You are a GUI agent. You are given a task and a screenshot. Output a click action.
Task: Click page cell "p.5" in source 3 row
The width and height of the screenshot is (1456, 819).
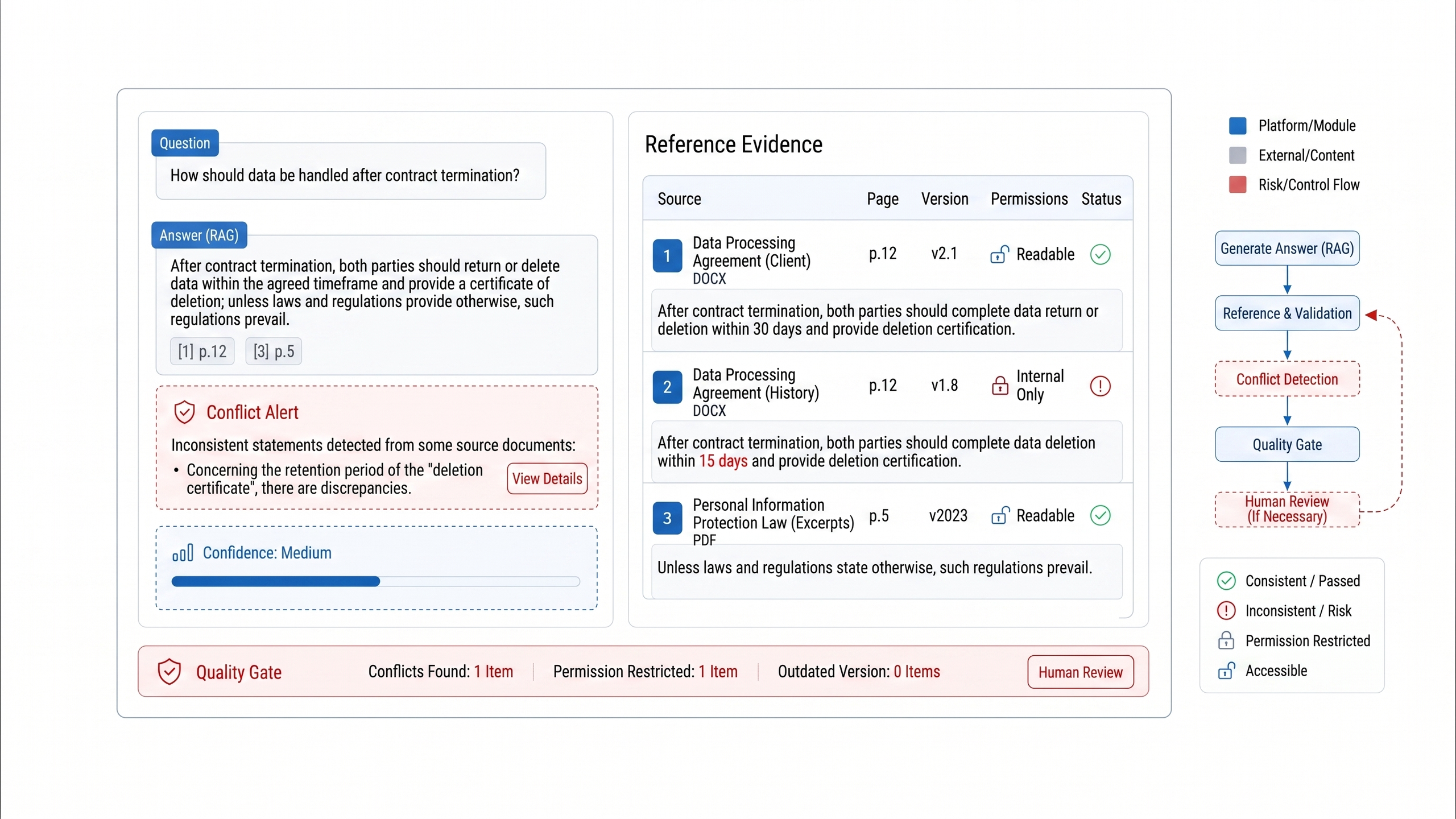879,516
